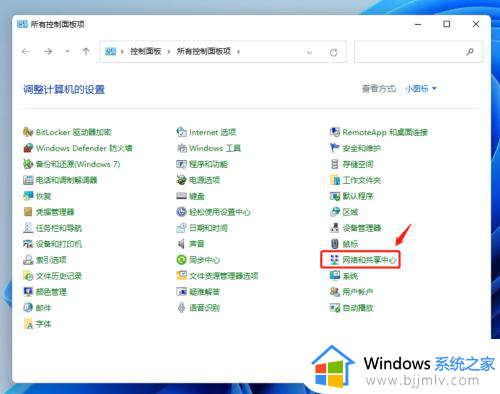Viewport: 500px width, 394px height.
Task: Click the 鼠标 mouse icon
Action: tap(335, 244)
